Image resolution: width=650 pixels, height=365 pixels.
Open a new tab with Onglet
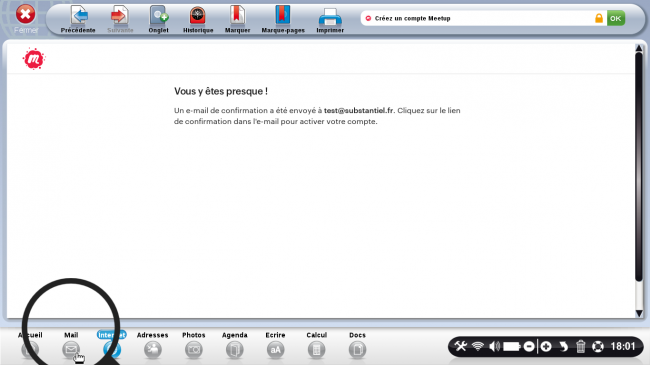coord(158,19)
